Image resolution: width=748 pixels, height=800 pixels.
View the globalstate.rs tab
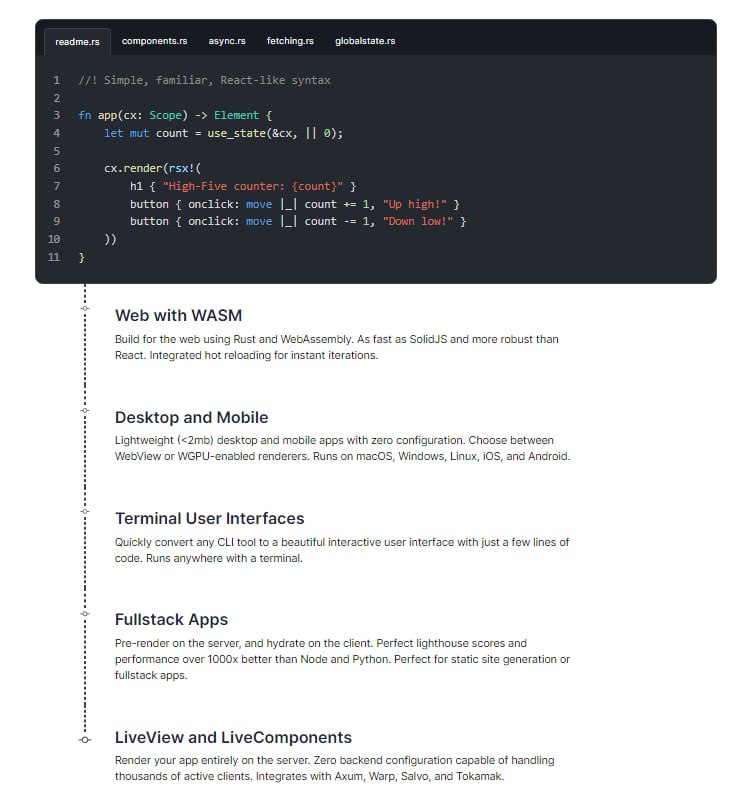tap(364, 41)
